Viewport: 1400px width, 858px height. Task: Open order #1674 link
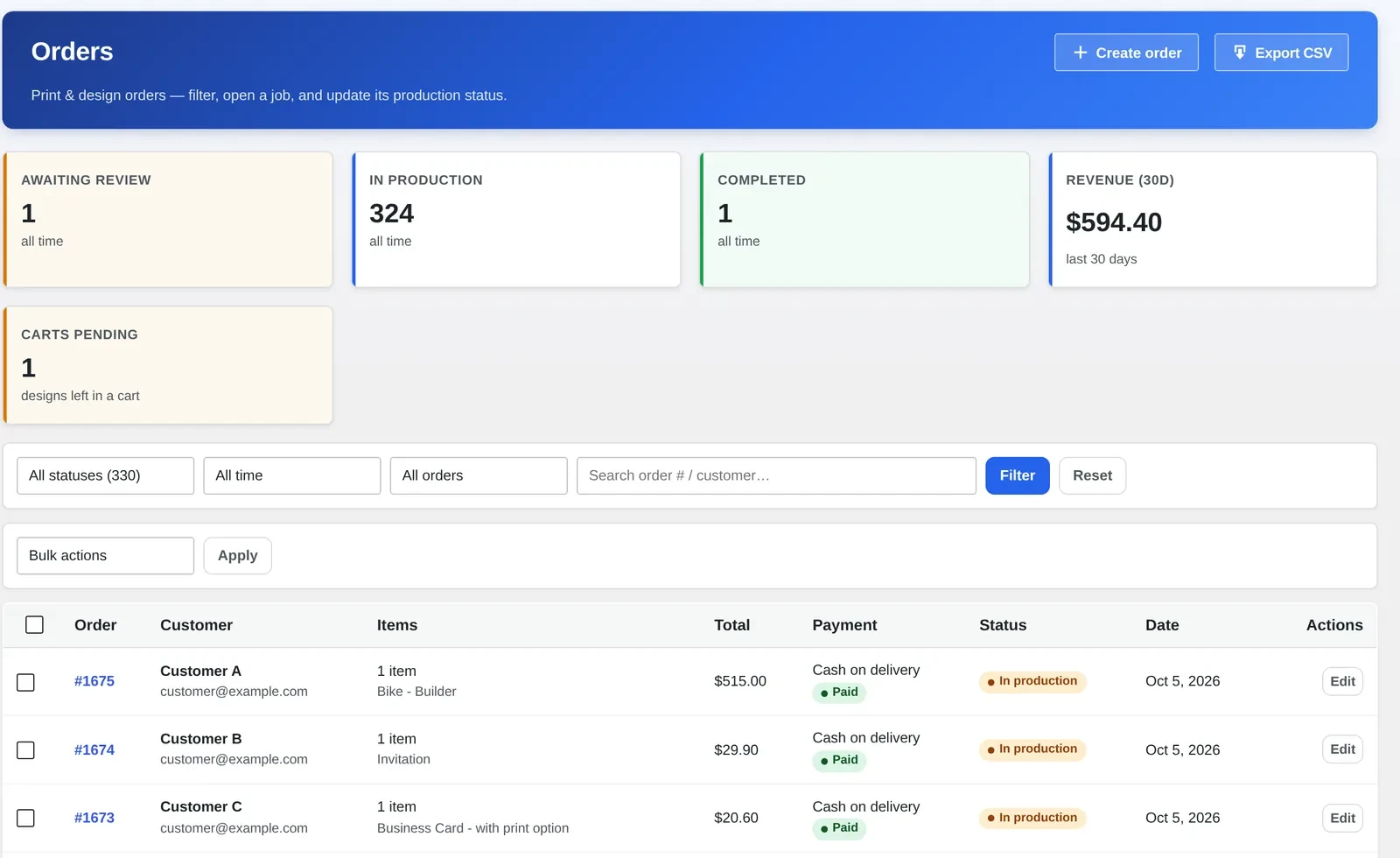[94, 749]
